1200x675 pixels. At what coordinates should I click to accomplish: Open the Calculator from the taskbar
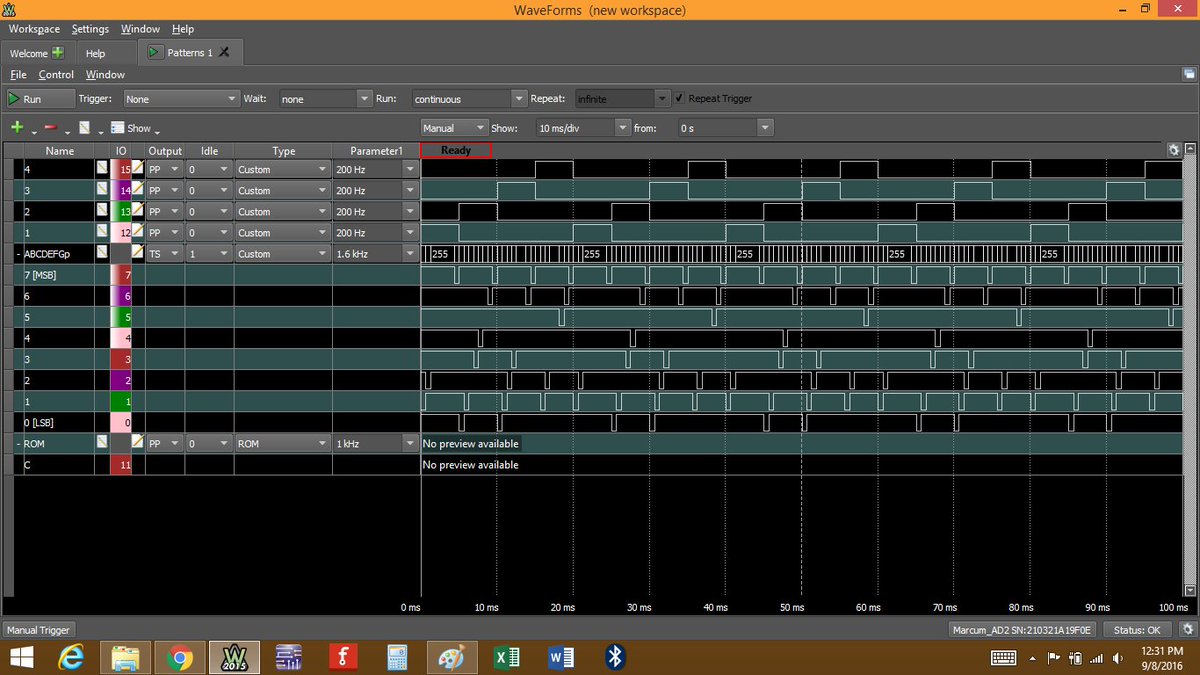coord(398,657)
